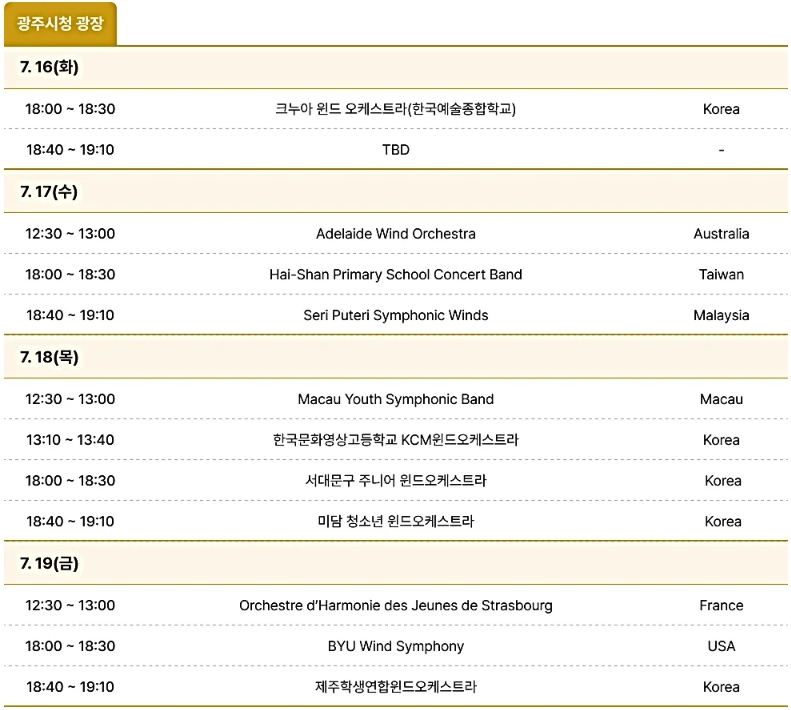Click the Macau country cell
The height and width of the screenshot is (710, 791).
(721, 399)
